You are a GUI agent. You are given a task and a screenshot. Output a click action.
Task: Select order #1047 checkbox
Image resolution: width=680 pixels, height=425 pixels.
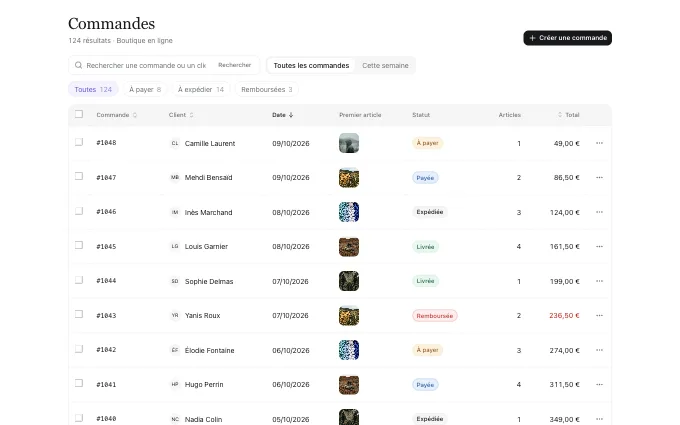[78, 176]
